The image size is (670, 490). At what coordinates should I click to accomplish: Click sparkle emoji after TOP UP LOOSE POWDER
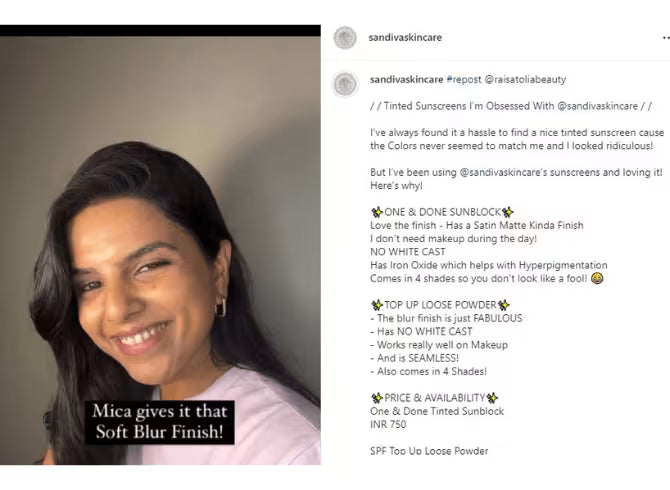click(503, 305)
